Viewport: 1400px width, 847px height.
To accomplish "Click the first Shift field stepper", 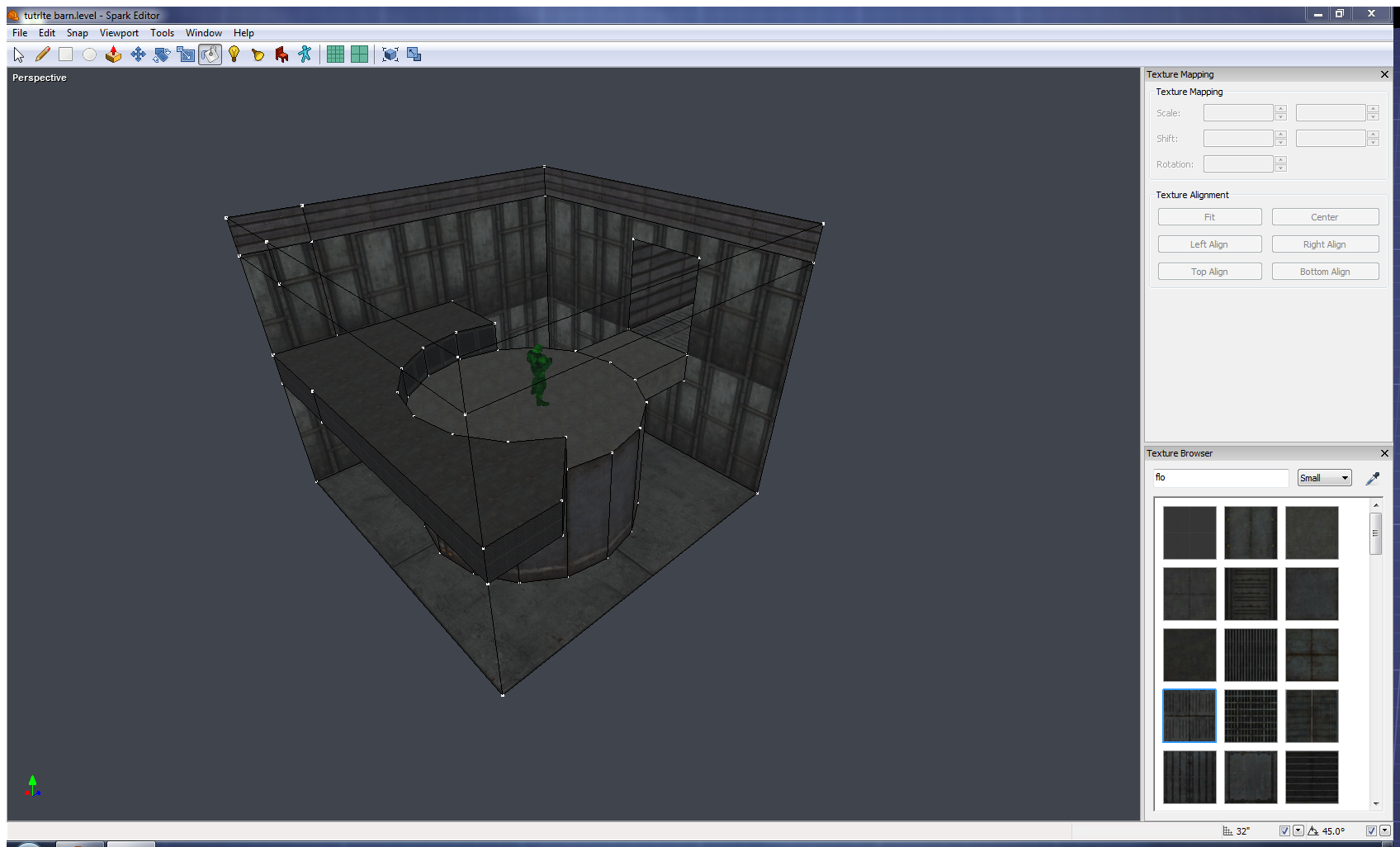I will pyautogui.click(x=1280, y=139).
